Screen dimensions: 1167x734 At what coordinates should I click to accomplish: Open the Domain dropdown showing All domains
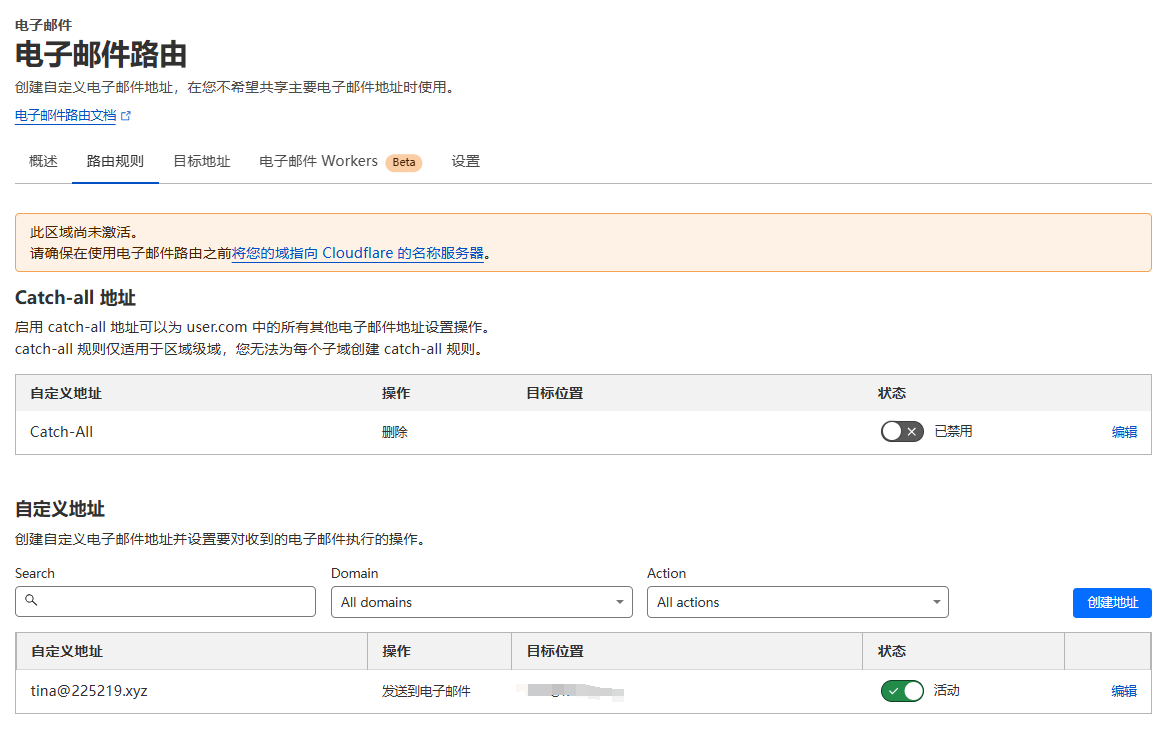tap(481, 602)
